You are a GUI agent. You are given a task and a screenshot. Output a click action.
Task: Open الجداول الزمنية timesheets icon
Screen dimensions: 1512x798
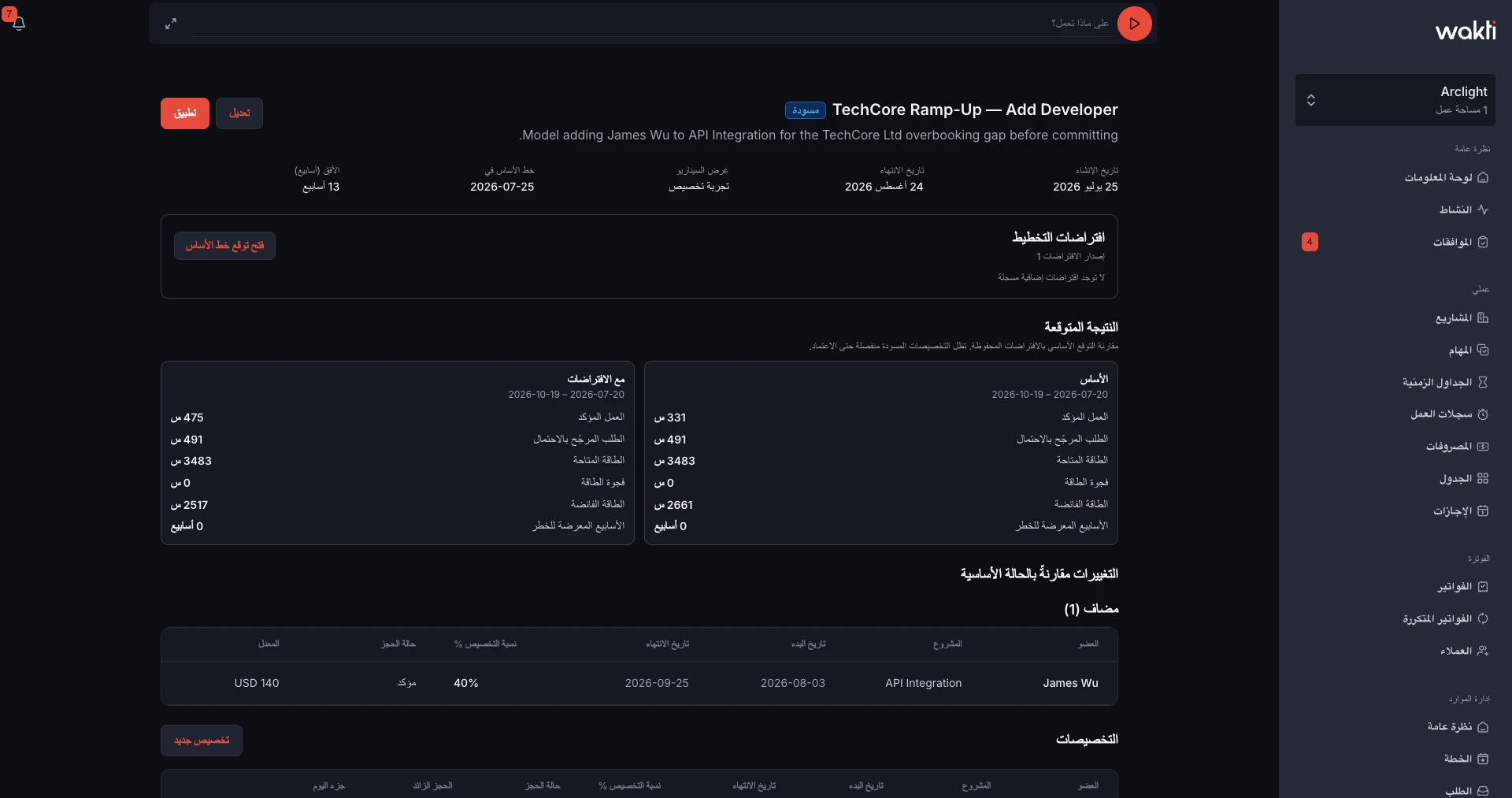tap(1483, 382)
